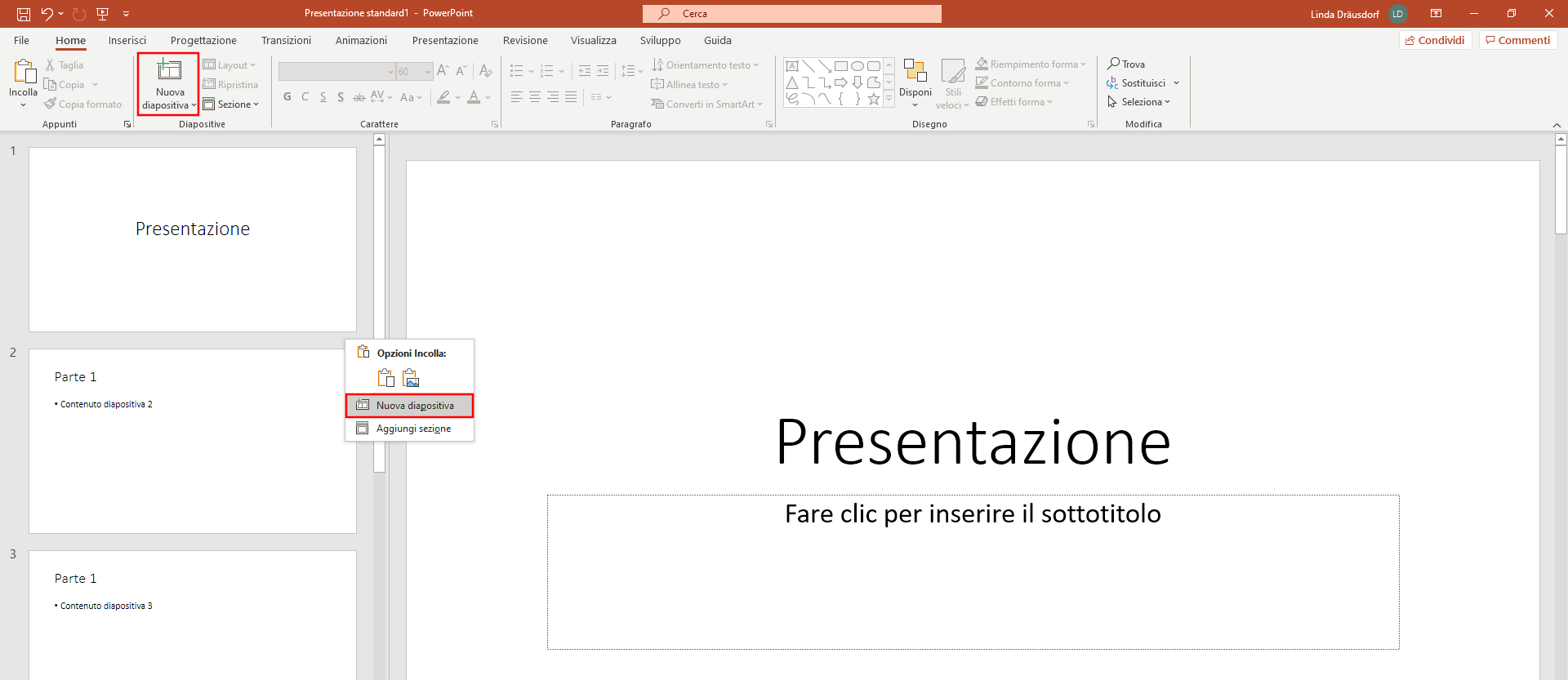Clear all formatting with the eraser A icon
Screen dimensions: 1568x680
[486, 71]
